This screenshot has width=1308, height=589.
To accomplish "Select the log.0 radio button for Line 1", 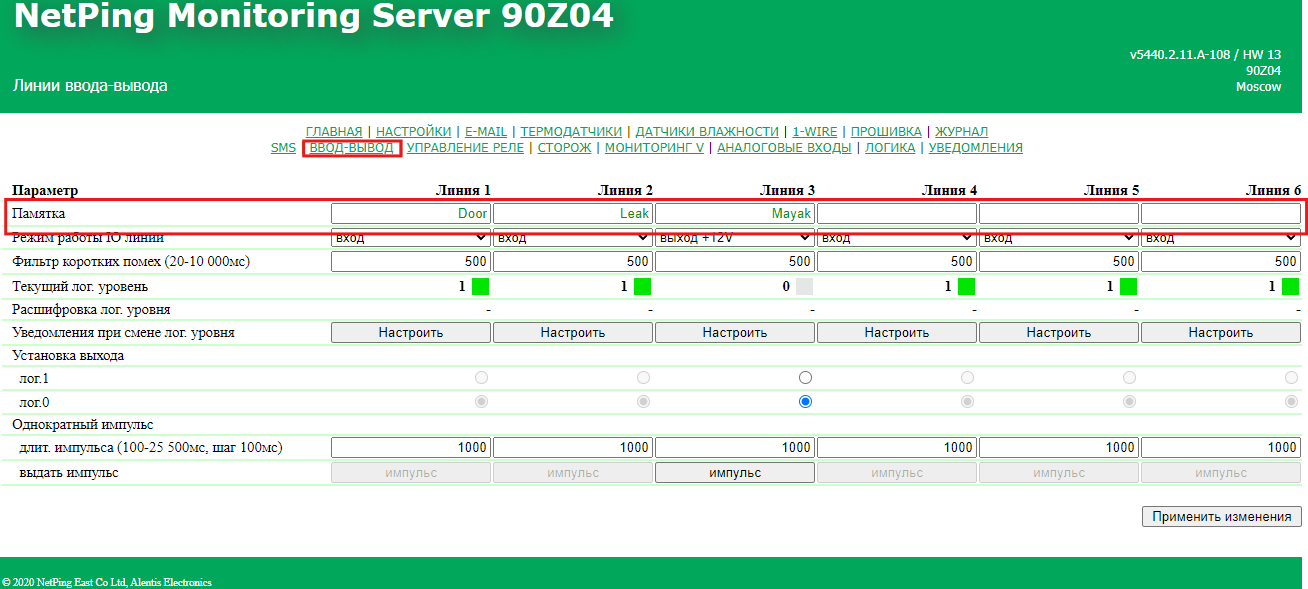I will point(481,401).
